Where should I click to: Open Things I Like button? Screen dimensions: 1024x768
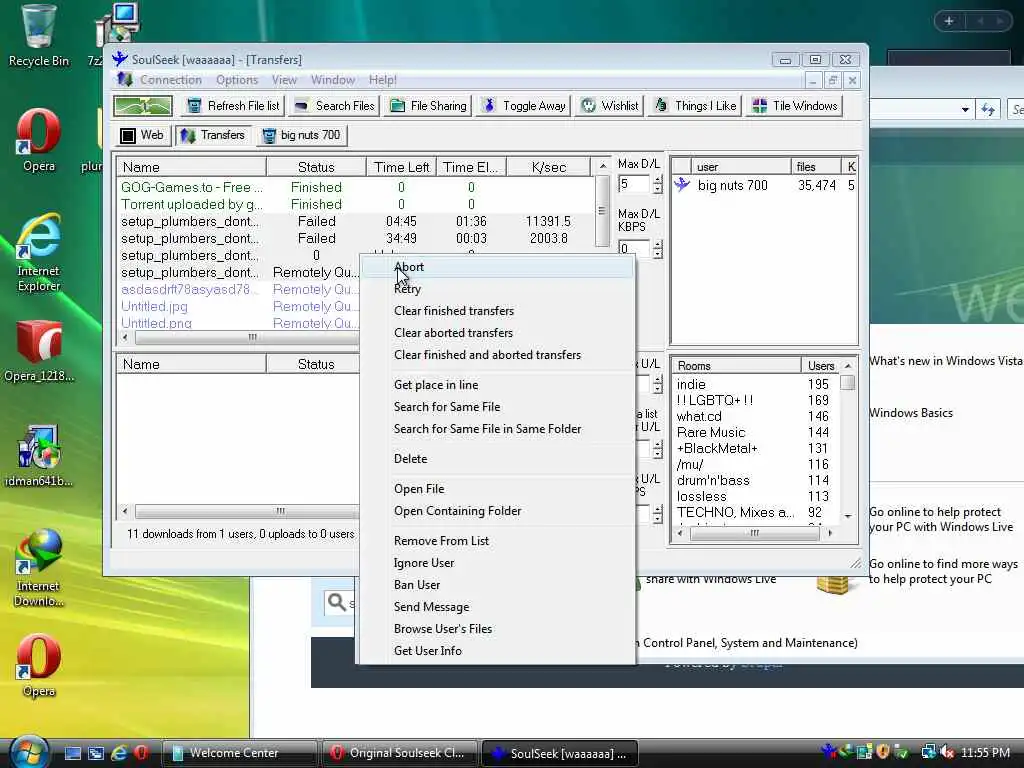(696, 106)
